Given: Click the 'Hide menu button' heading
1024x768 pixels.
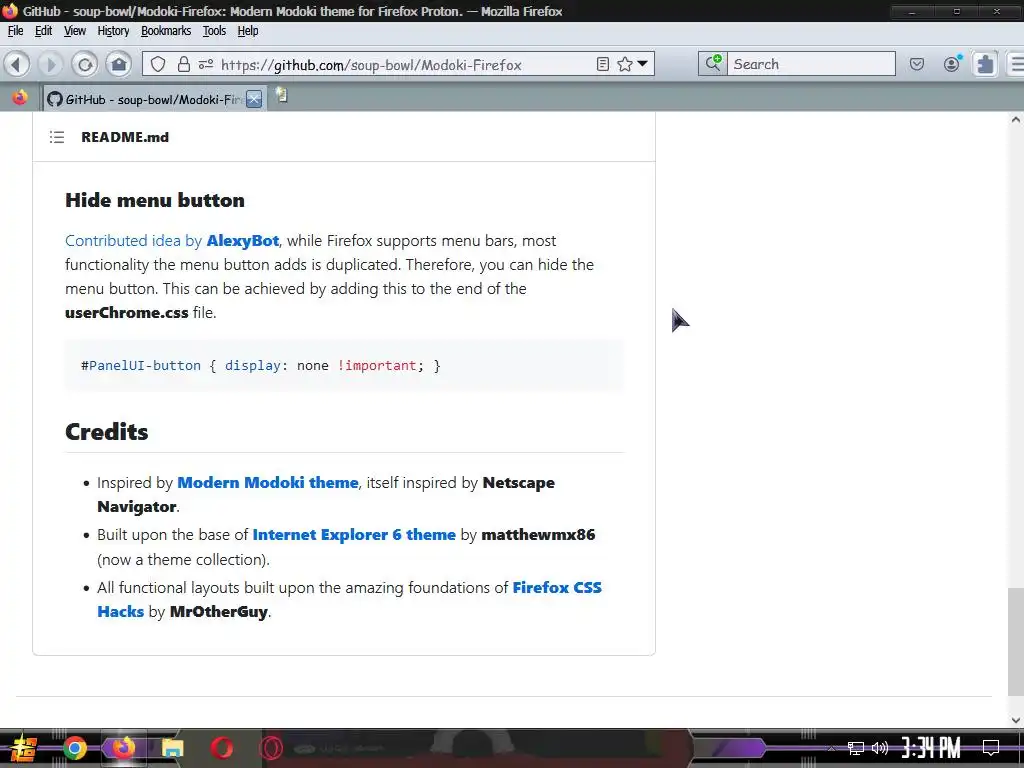Looking at the screenshot, I should 155,200.
